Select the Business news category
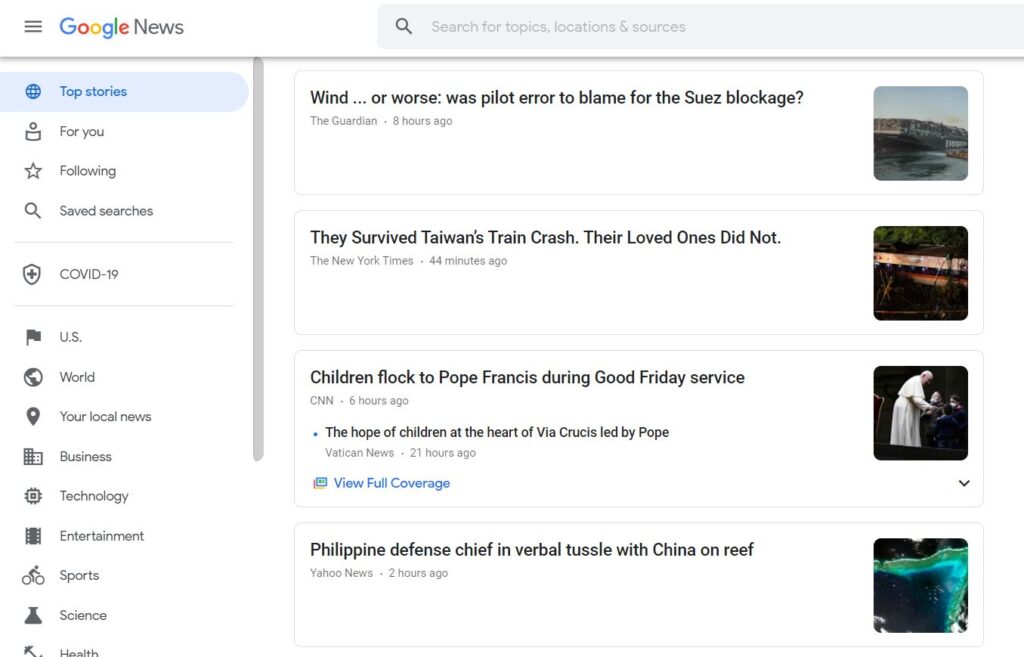Viewport: 1024px width, 657px height. point(85,456)
